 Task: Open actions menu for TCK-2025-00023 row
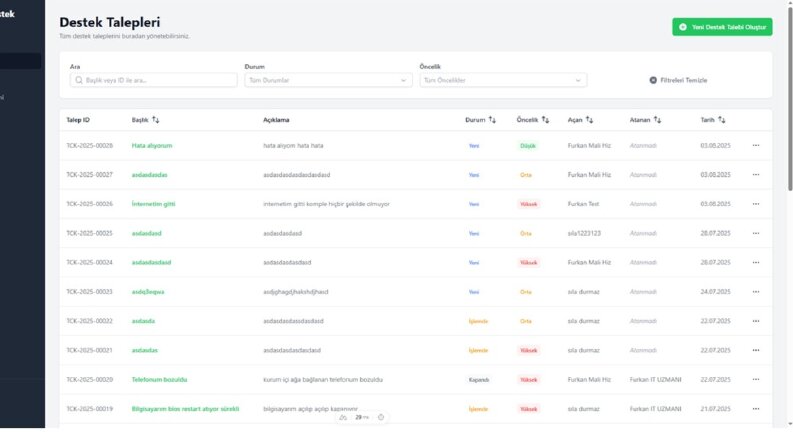[756, 292]
